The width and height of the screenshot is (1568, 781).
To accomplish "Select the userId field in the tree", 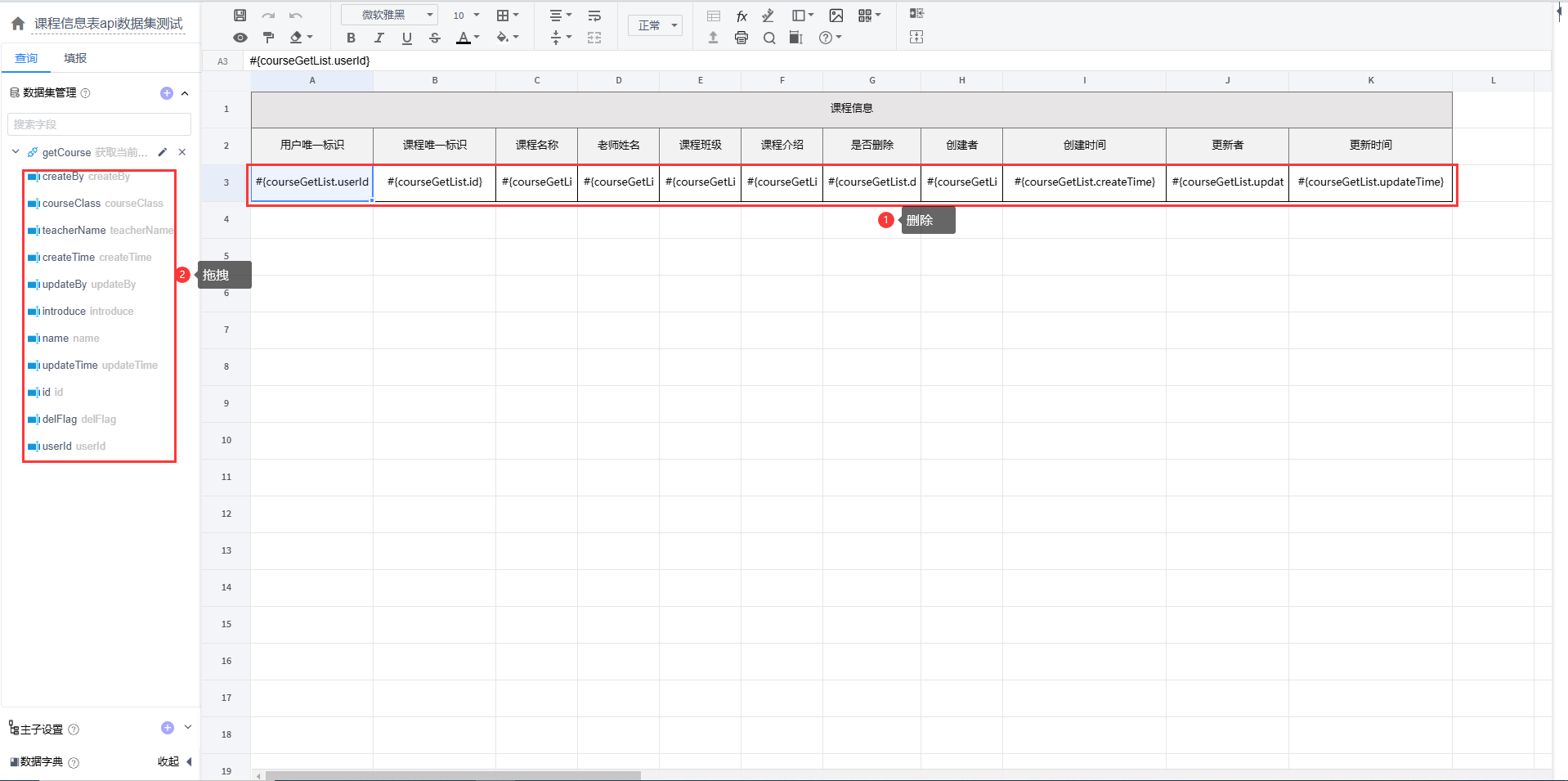I will (67, 447).
